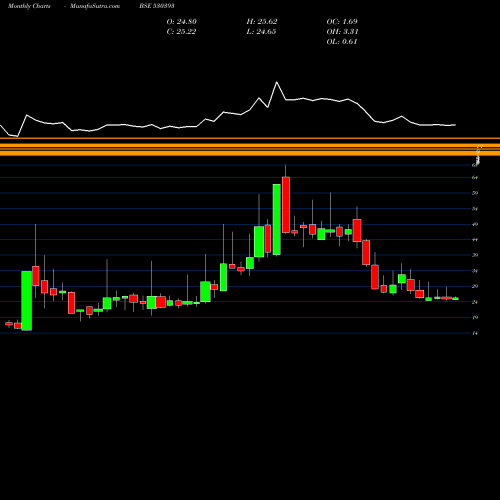Click the 'BSE 539393' ticker label
Viewport: 500px width, 500px height.
coord(157,6)
